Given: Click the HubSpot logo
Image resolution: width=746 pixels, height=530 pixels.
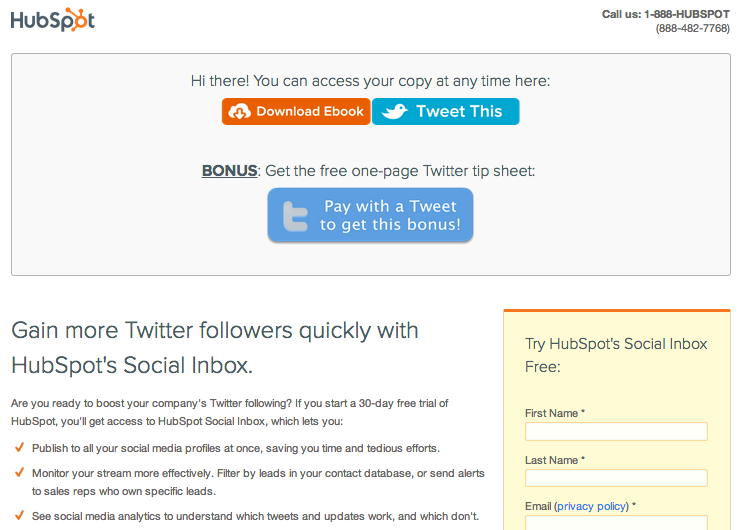Looking at the screenshot, I should click(52, 20).
